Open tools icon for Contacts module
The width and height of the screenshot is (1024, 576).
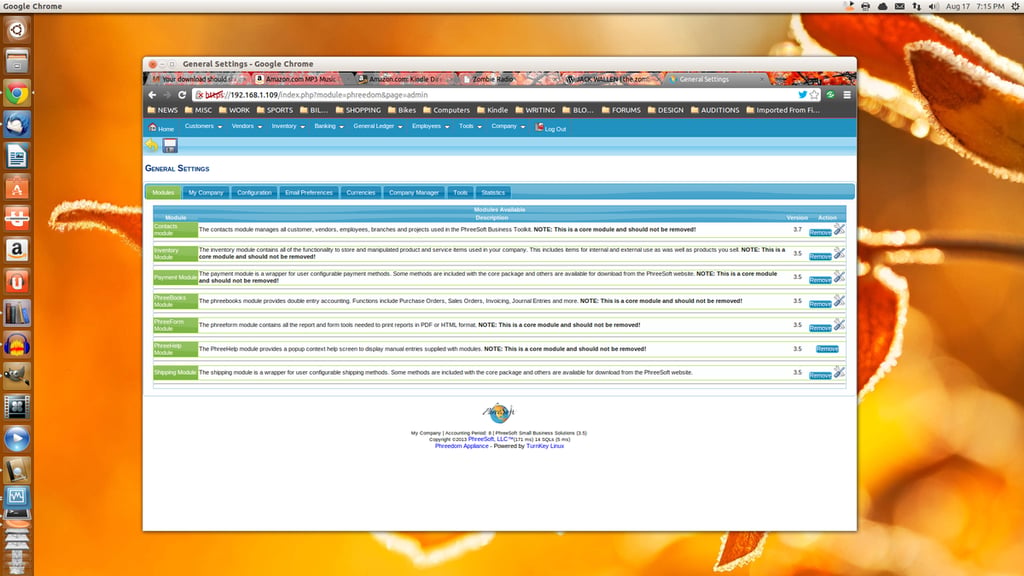pos(839,229)
